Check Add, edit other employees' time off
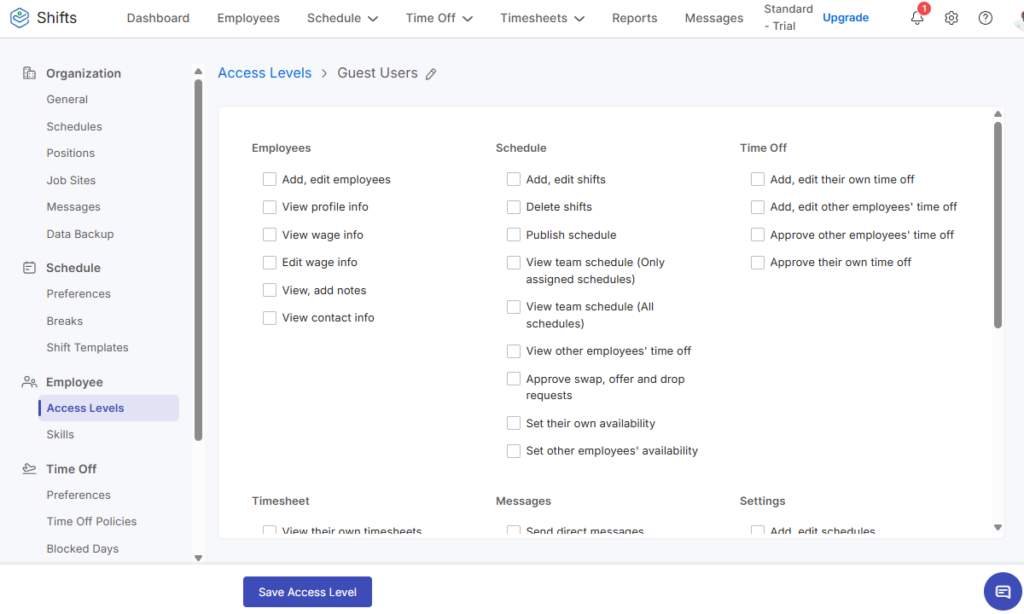1024x614 pixels. click(758, 206)
